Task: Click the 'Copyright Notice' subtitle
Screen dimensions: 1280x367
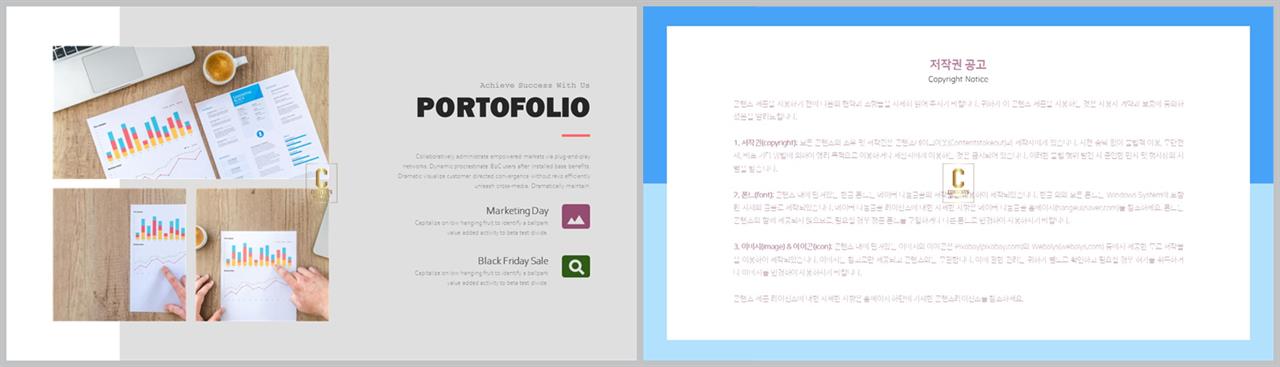Action: click(x=958, y=79)
